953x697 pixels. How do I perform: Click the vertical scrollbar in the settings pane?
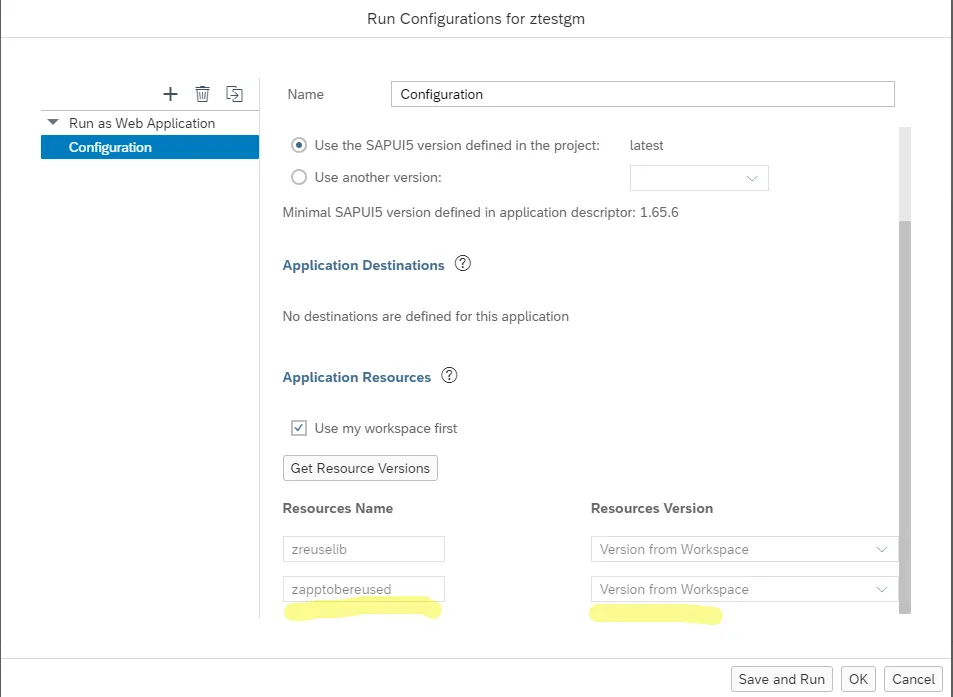pyautogui.click(x=905, y=400)
